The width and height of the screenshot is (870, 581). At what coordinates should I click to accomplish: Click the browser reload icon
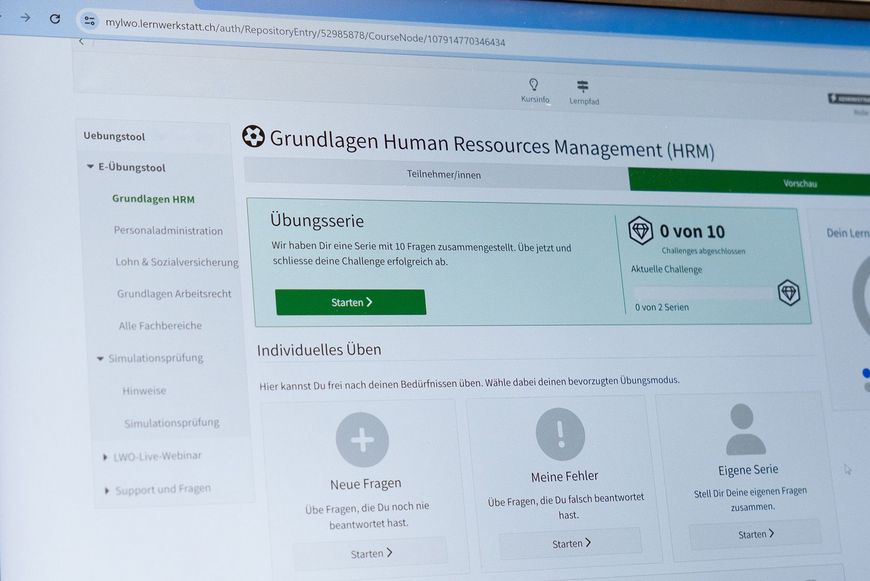55,18
